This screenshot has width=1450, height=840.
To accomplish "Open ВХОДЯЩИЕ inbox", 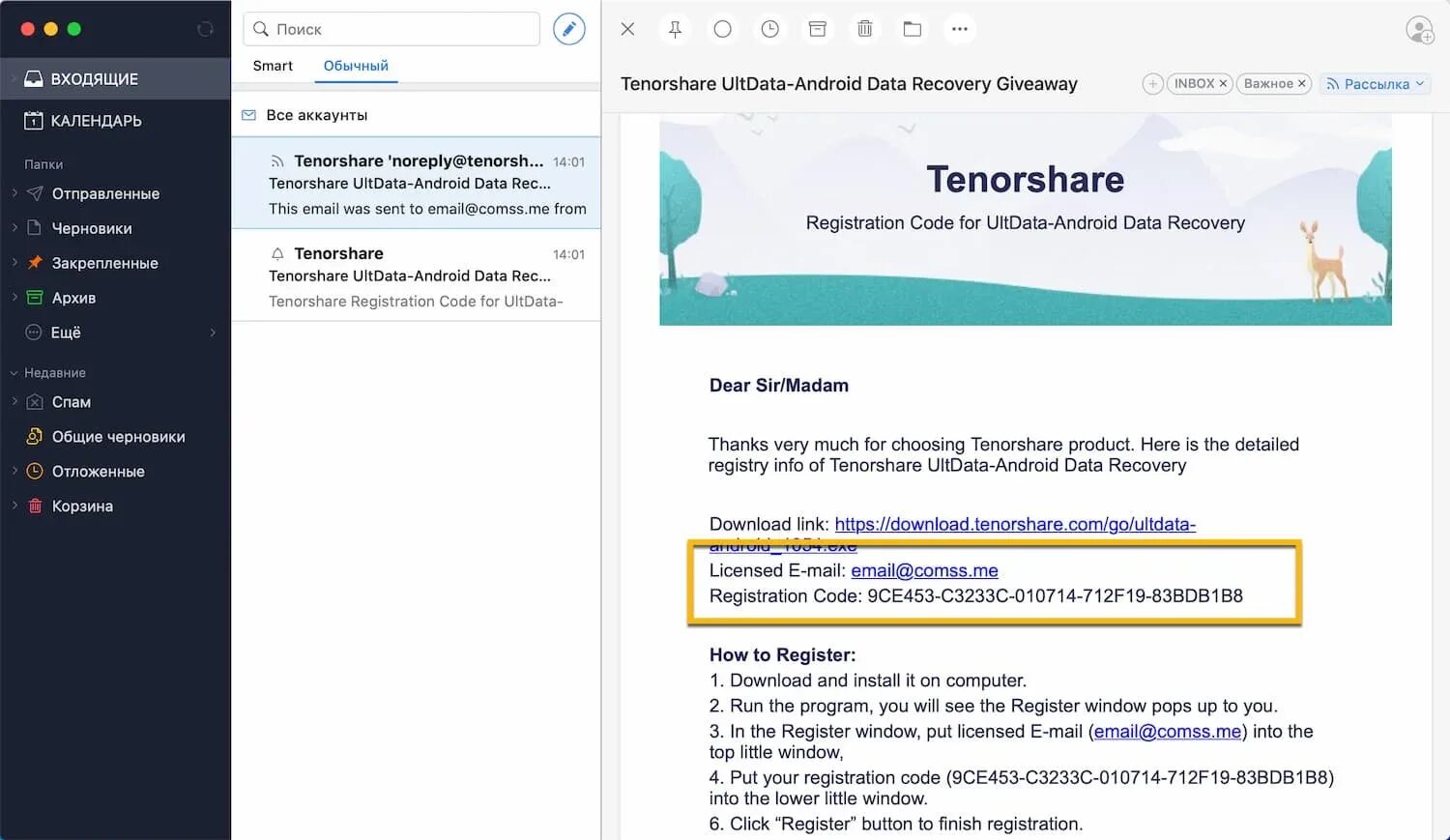I will [115, 79].
